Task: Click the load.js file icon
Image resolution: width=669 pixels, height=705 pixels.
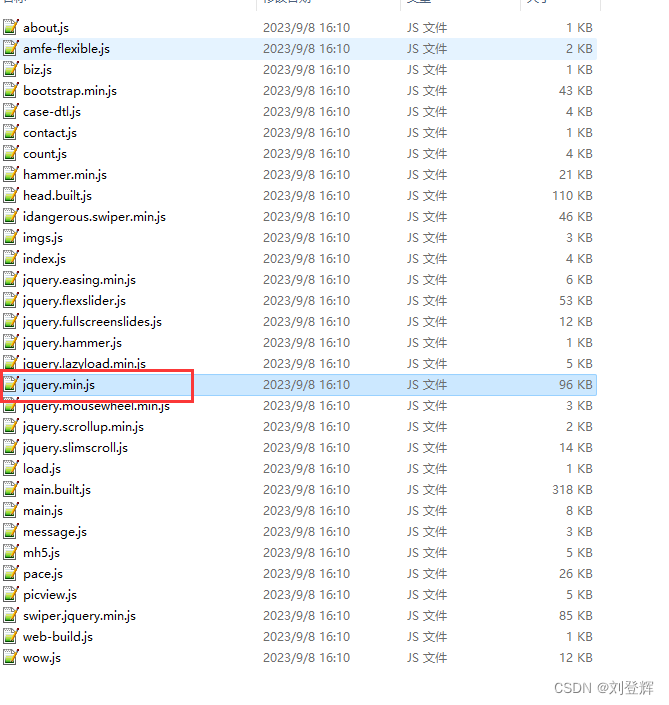Action: point(11,469)
